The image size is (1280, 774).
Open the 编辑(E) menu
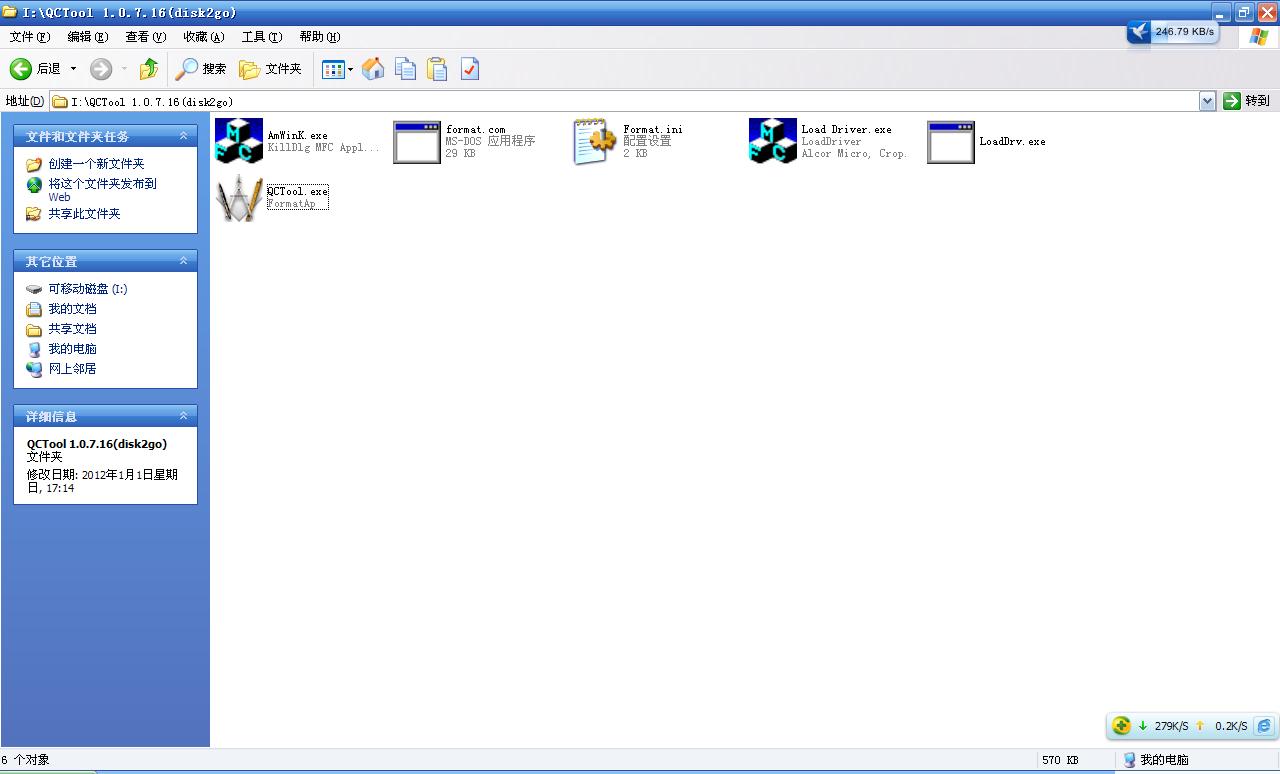pyautogui.click(x=87, y=37)
